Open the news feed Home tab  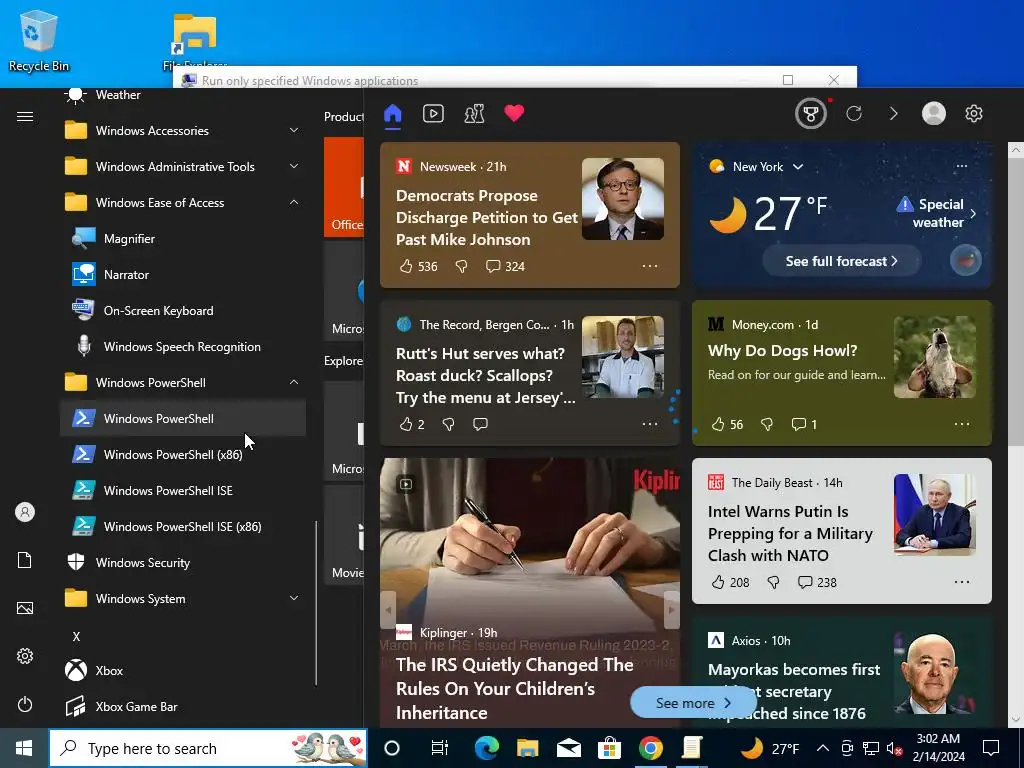click(392, 114)
